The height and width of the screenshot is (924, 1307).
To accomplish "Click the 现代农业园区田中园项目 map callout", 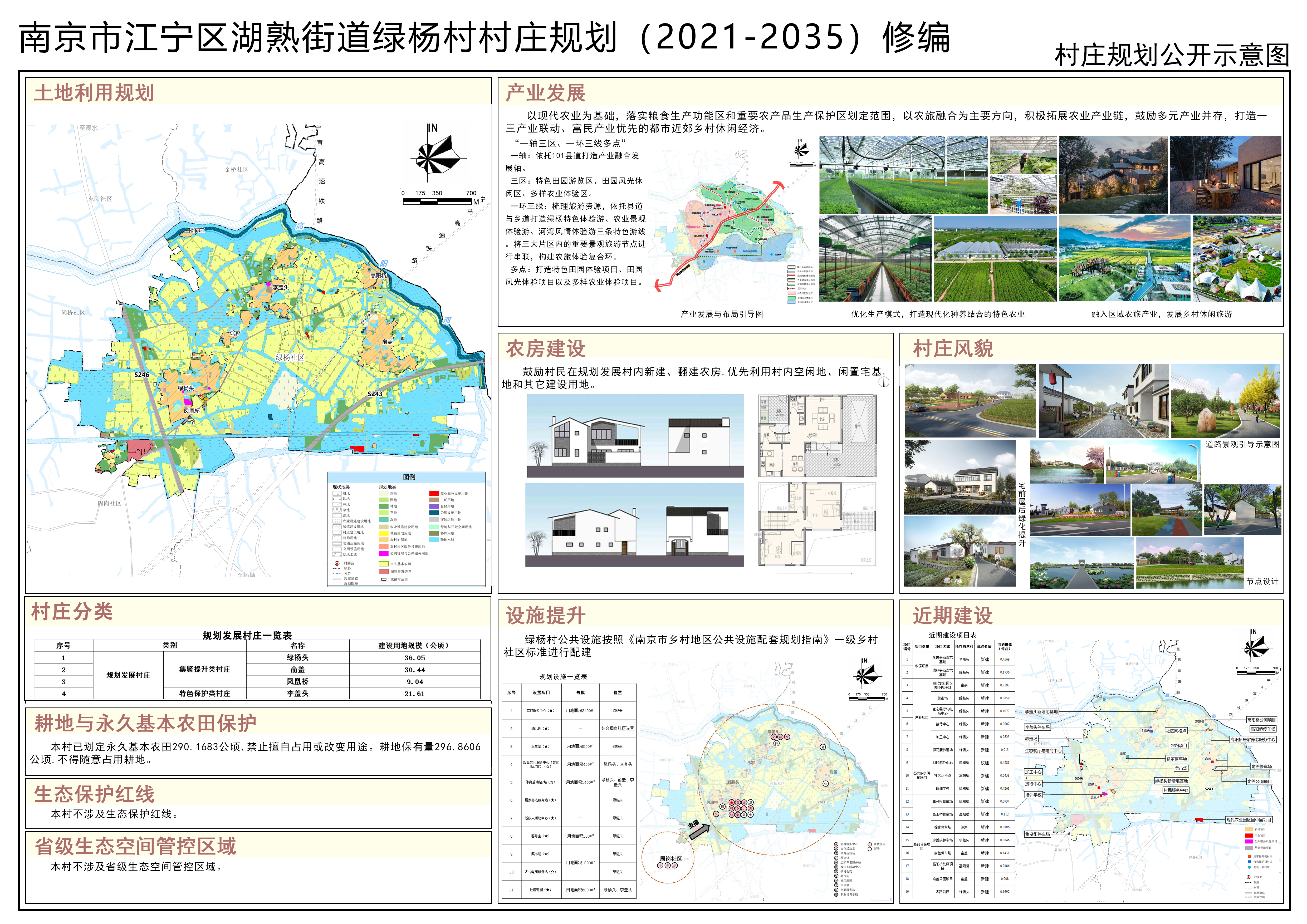I will click(x=1249, y=820).
